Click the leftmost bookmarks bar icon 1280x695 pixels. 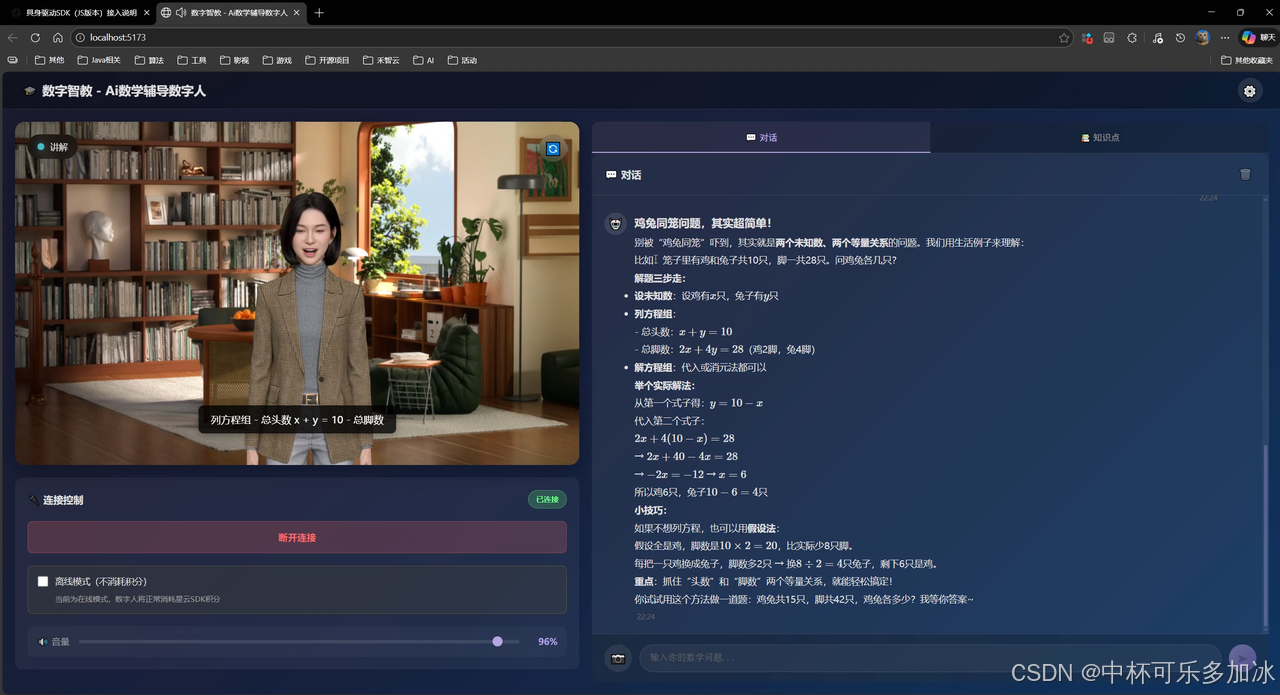pos(13,60)
